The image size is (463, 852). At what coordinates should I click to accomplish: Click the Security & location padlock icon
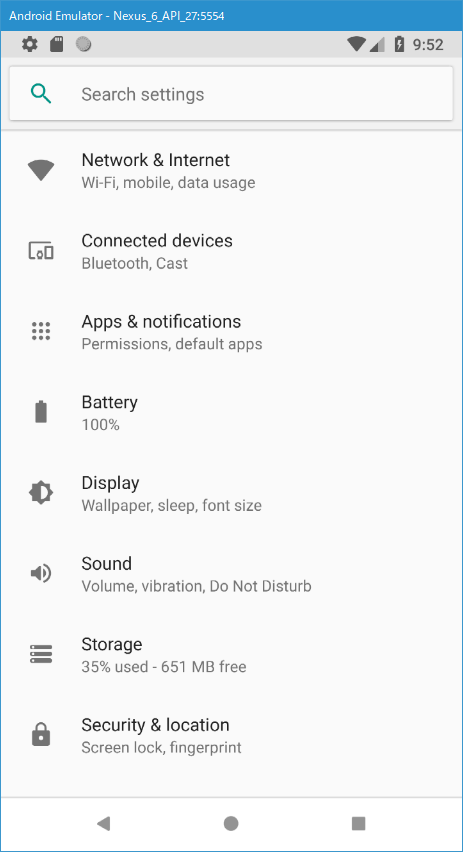click(x=41, y=735)
